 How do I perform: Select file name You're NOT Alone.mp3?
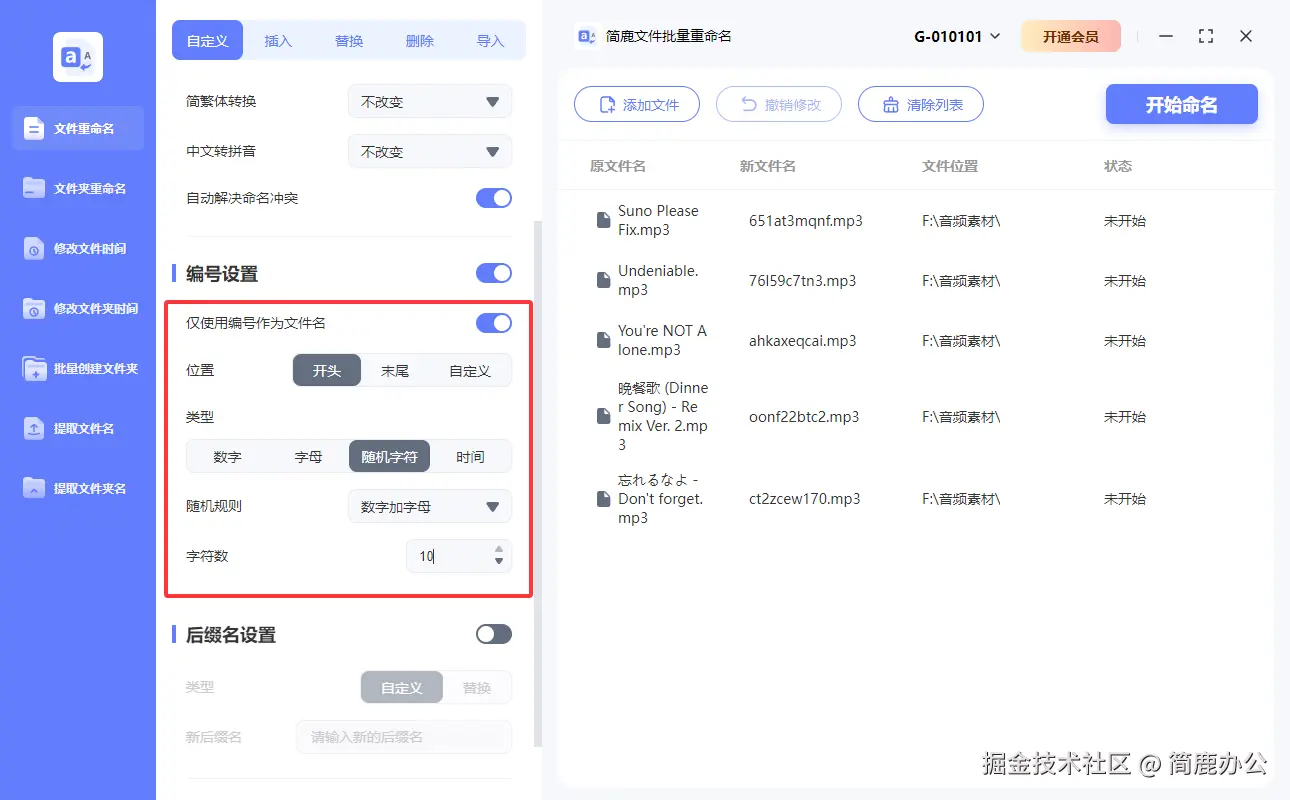pyautogui.click(x=662, y=340)
